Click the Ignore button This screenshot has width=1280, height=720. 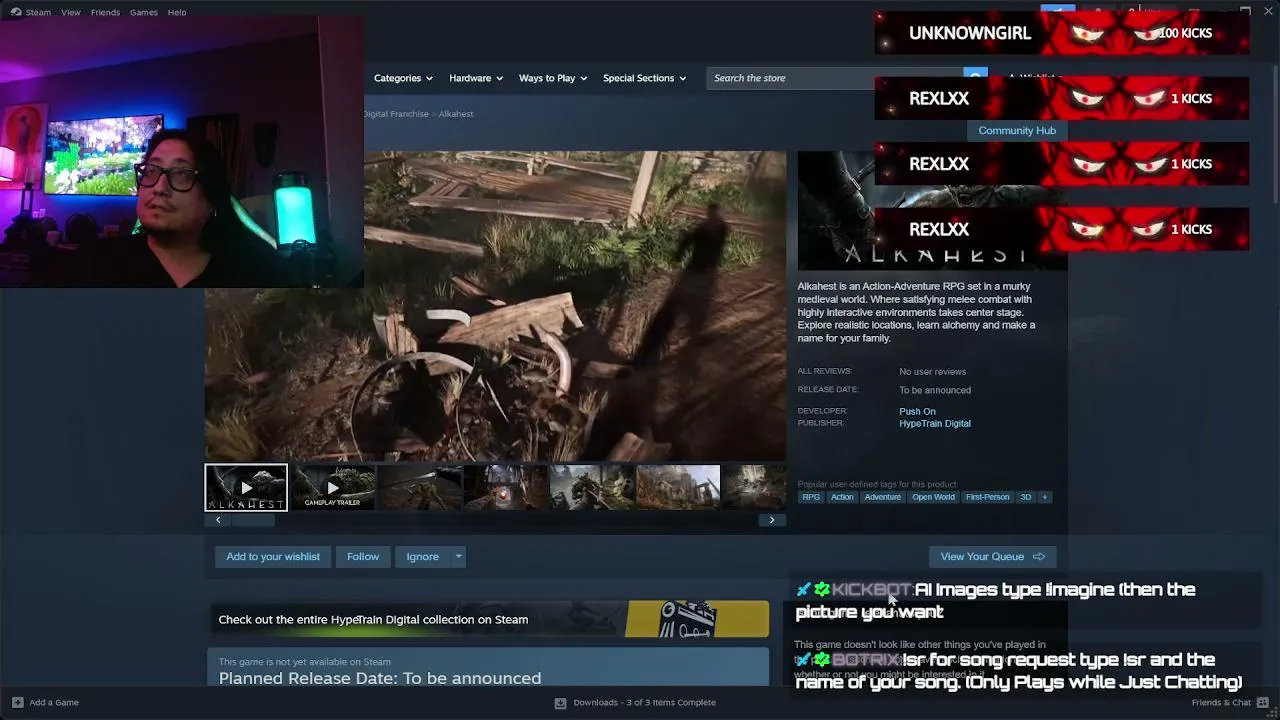coord(422,557)
